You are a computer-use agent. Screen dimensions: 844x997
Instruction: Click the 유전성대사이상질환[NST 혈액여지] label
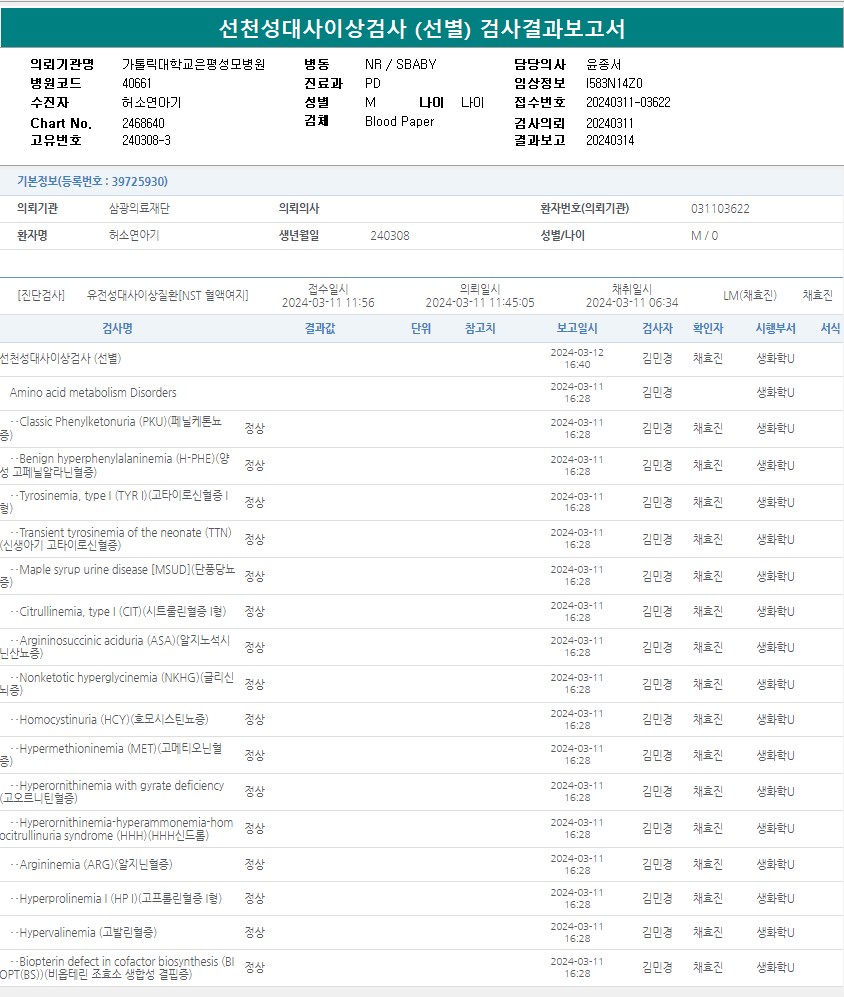168,295
